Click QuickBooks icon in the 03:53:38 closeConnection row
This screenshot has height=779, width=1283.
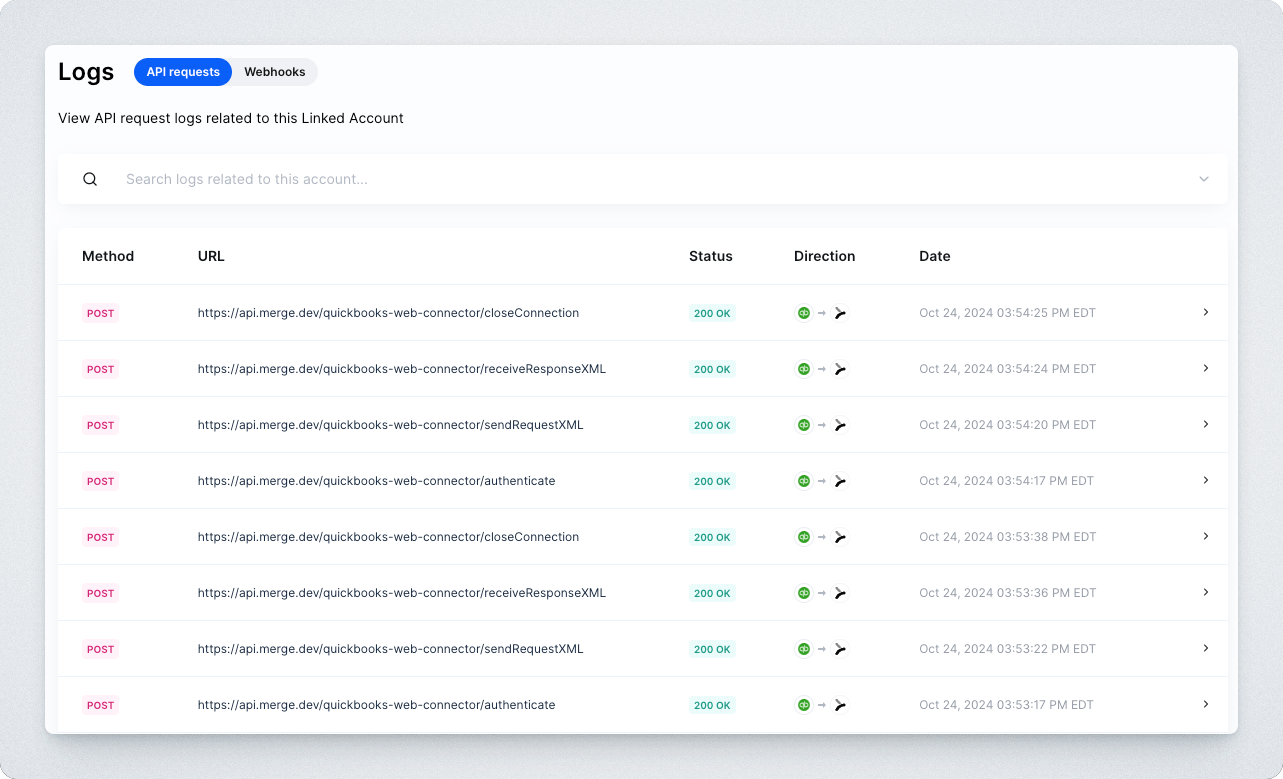(x=803, y=537)
